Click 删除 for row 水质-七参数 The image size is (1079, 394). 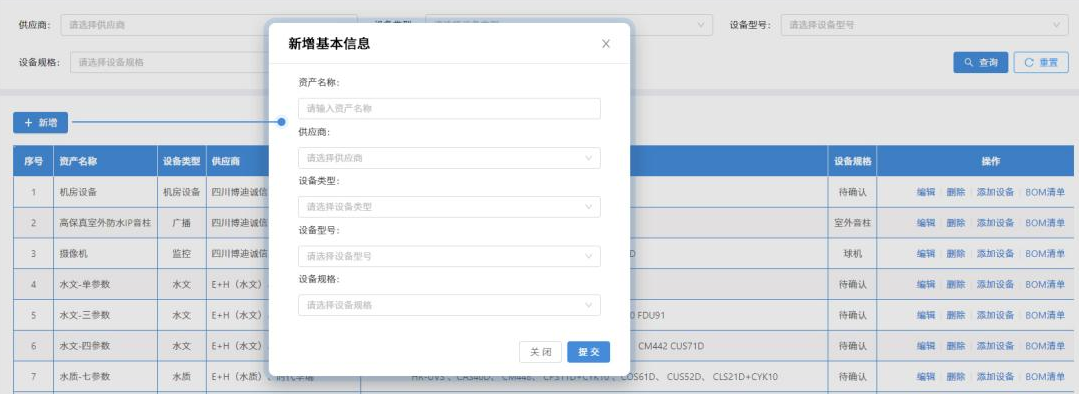click(x=956, y=377)
